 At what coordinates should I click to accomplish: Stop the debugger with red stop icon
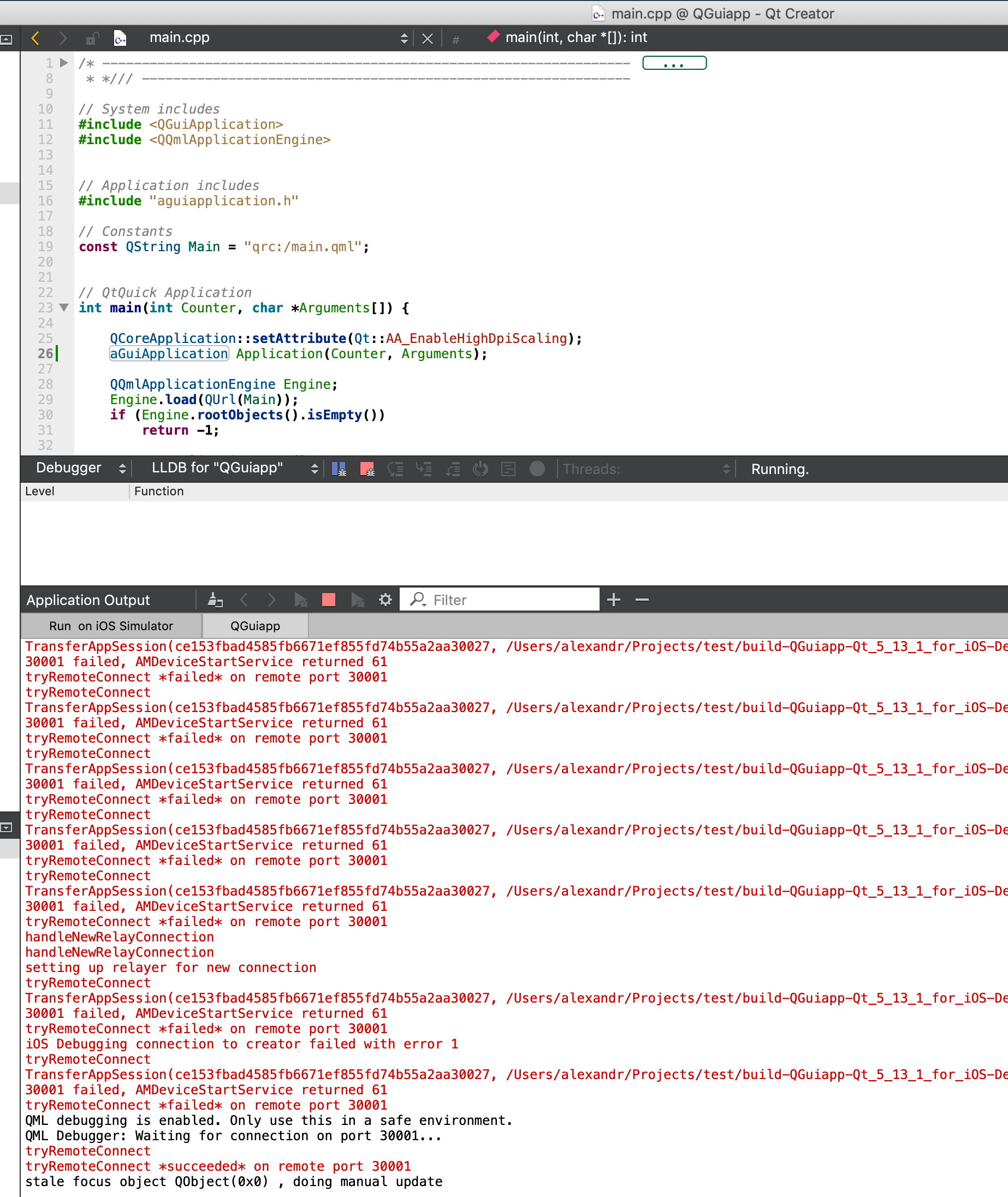(x=367, y=469)
